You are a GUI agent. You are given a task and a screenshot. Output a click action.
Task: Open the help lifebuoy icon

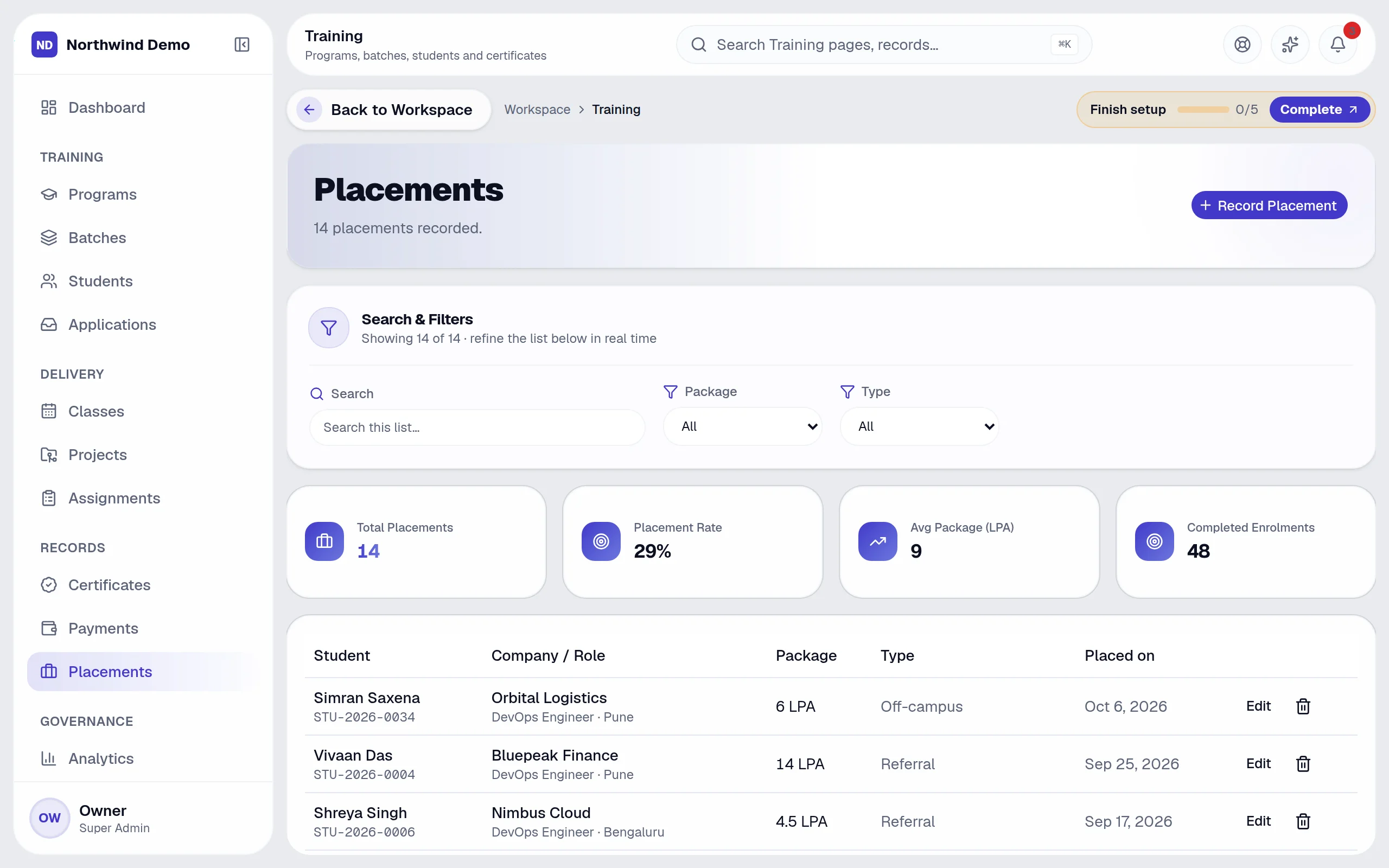point(1242,44)
